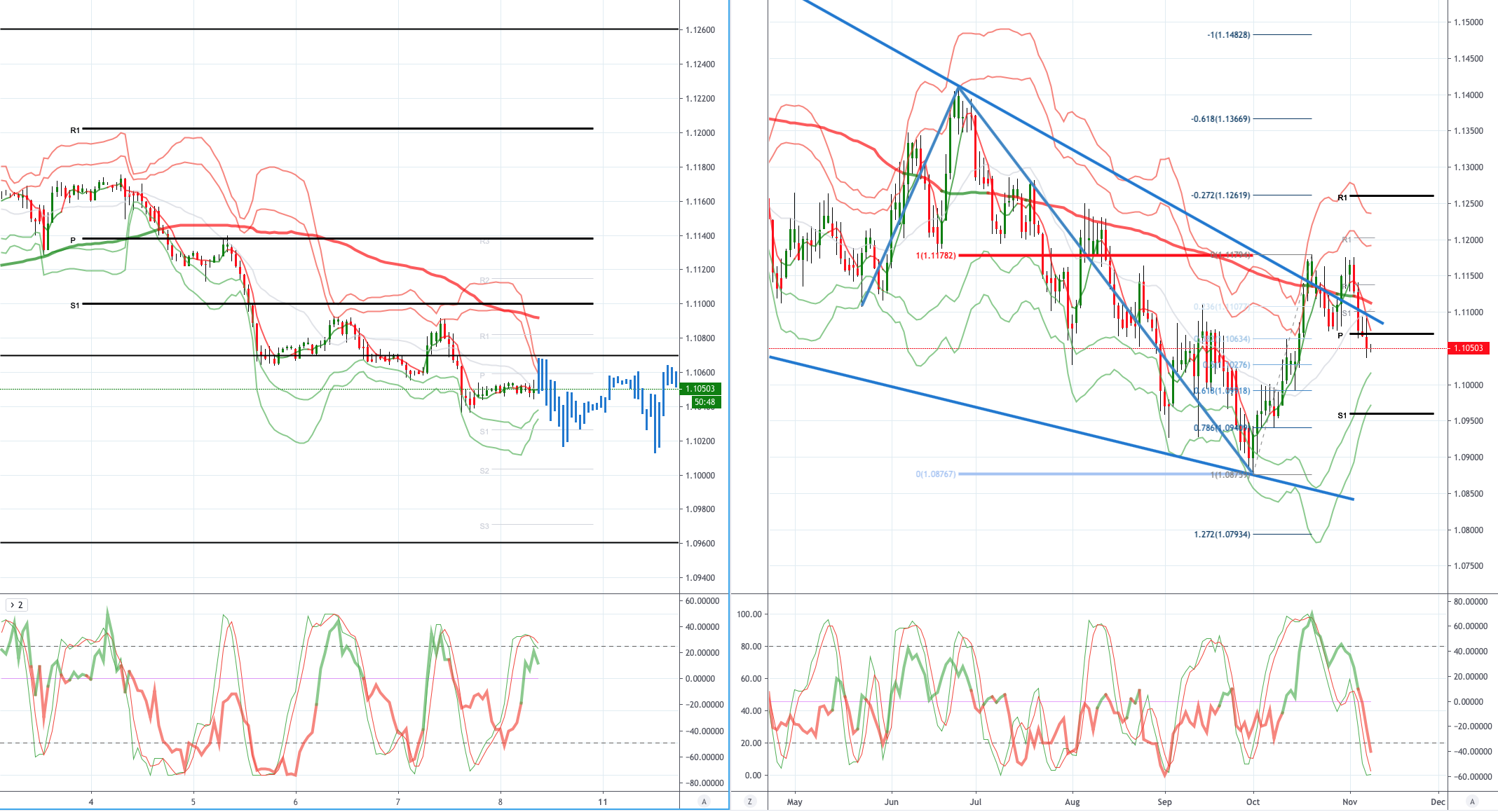Select the -0.618(1.13669) Fibonacci label
The height and width of the screenshot is (812, 1498).
tap(1220, 119)
